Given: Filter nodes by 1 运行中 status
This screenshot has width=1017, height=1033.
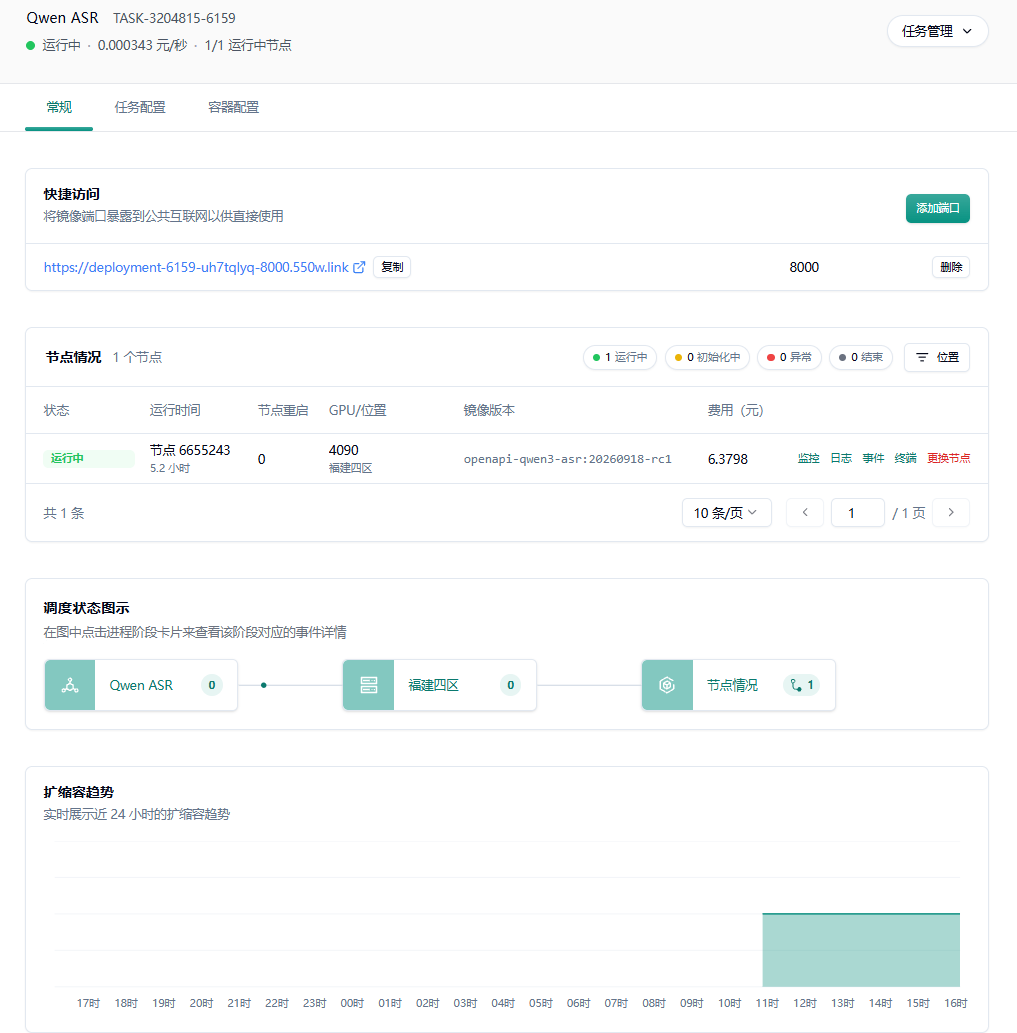Looking at the screenshot, I should click(620, 357).
